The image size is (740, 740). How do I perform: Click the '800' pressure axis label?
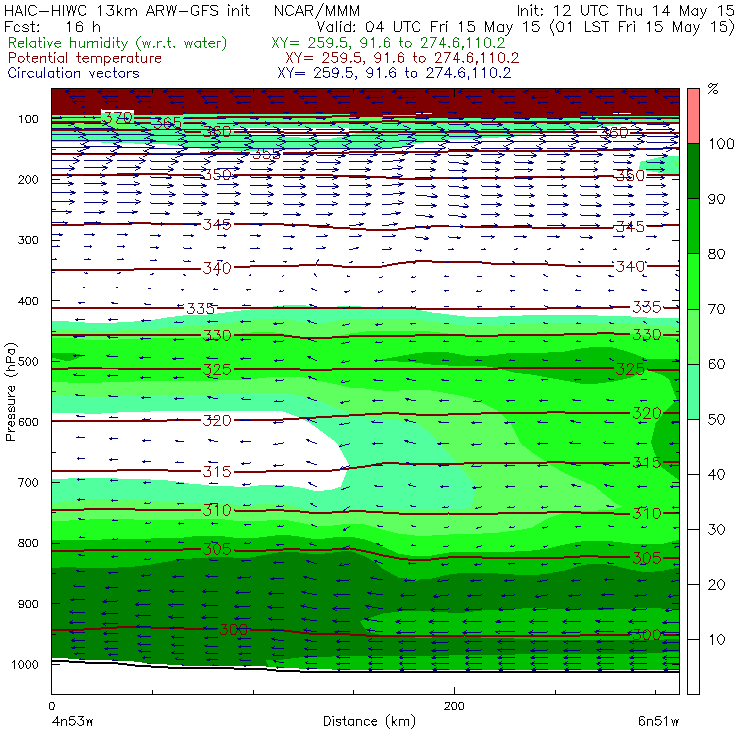(28, 543)
